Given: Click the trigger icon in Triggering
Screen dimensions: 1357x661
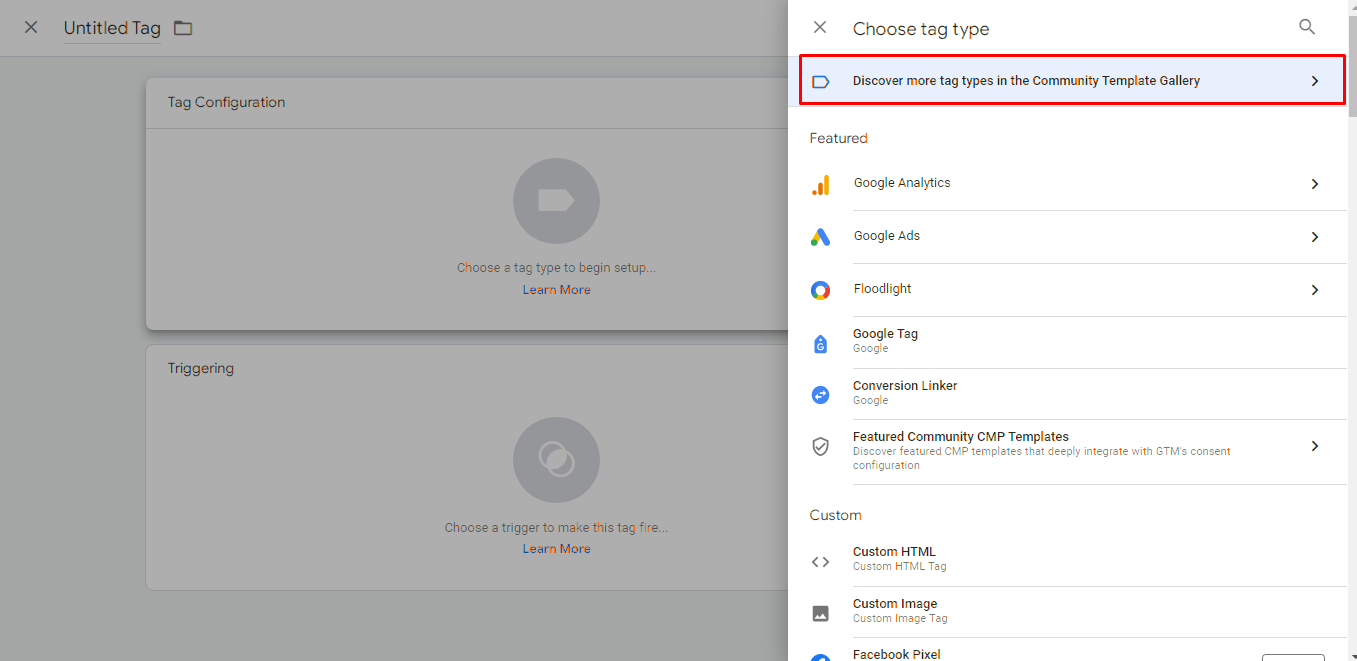Looking at the screenshot, I should coord(556,460).
